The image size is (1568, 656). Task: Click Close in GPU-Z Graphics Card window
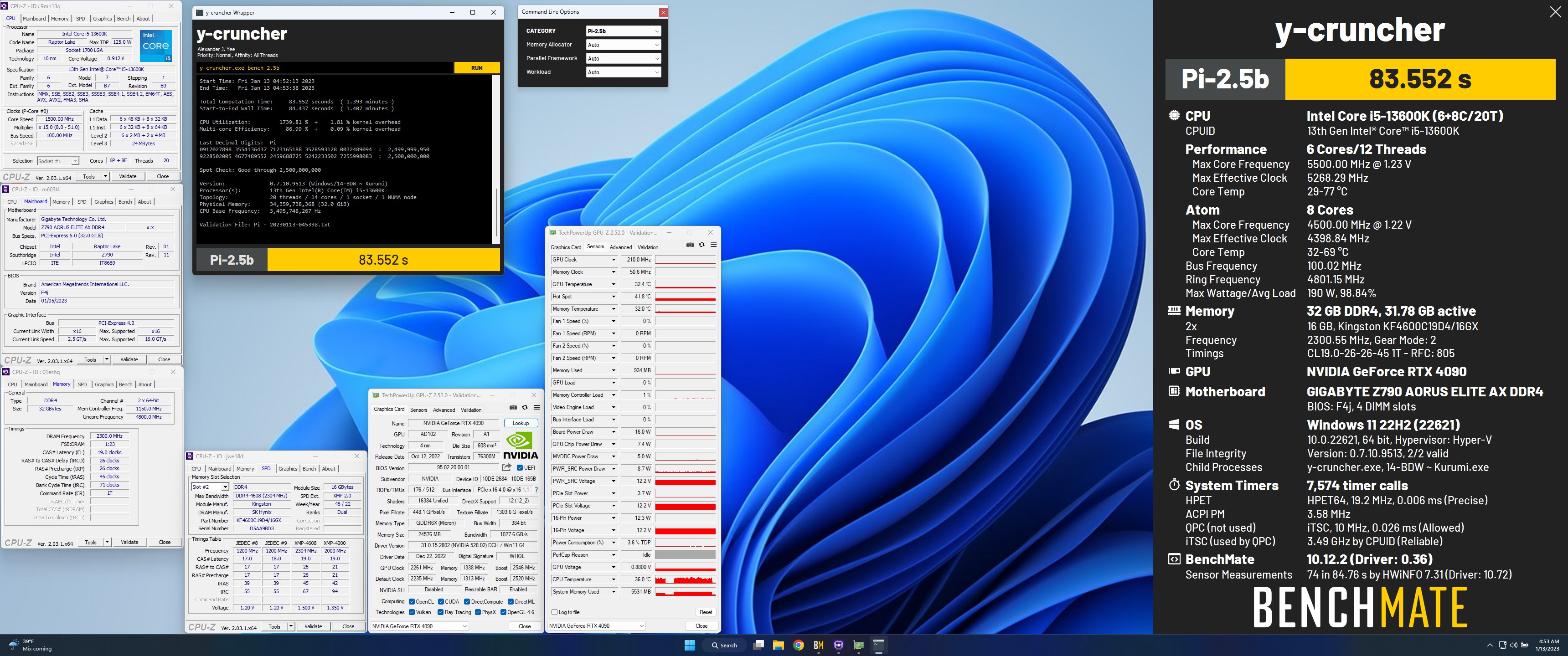(525, 626)
